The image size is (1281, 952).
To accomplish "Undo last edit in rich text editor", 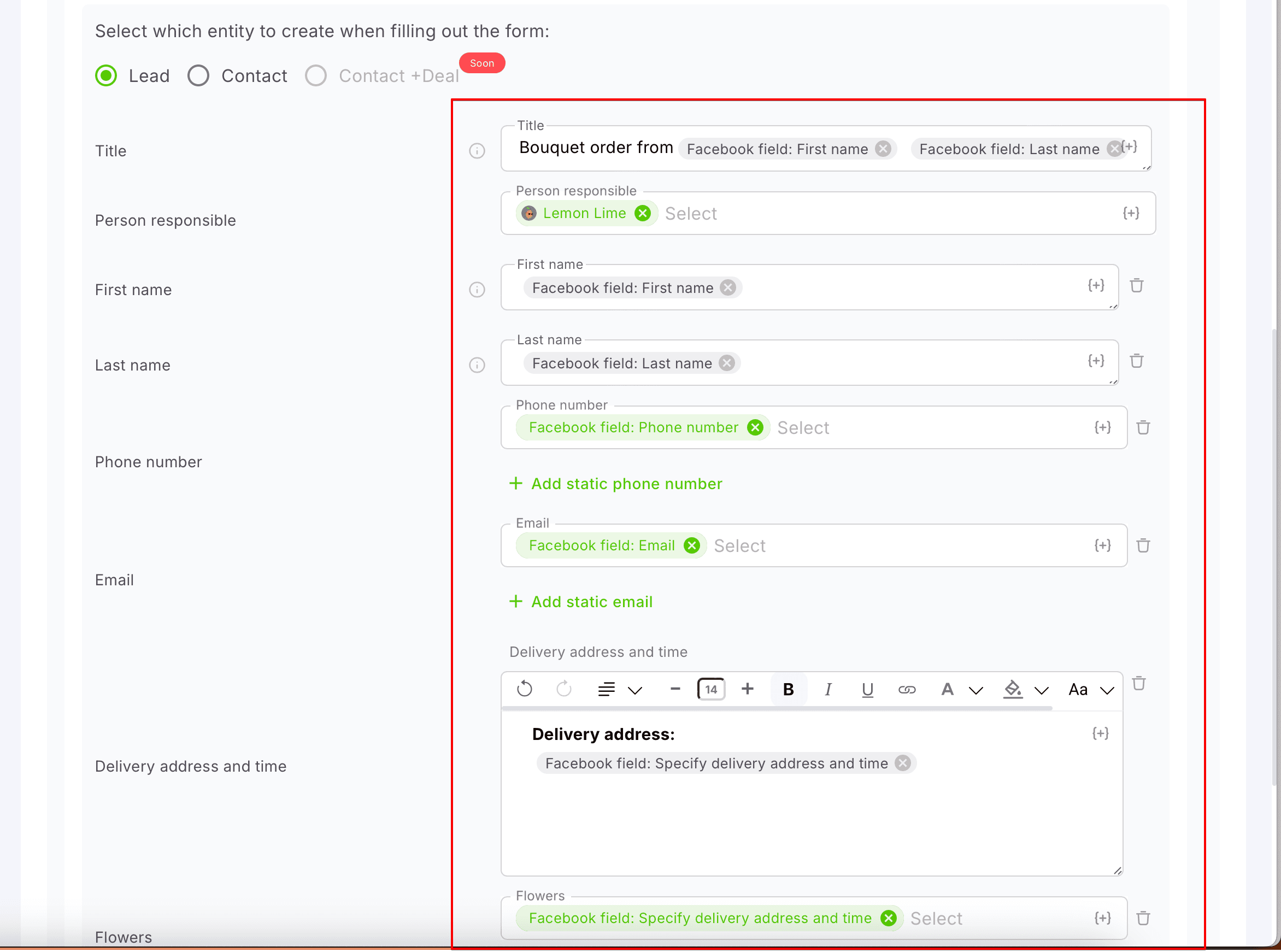I will (525, 689).
